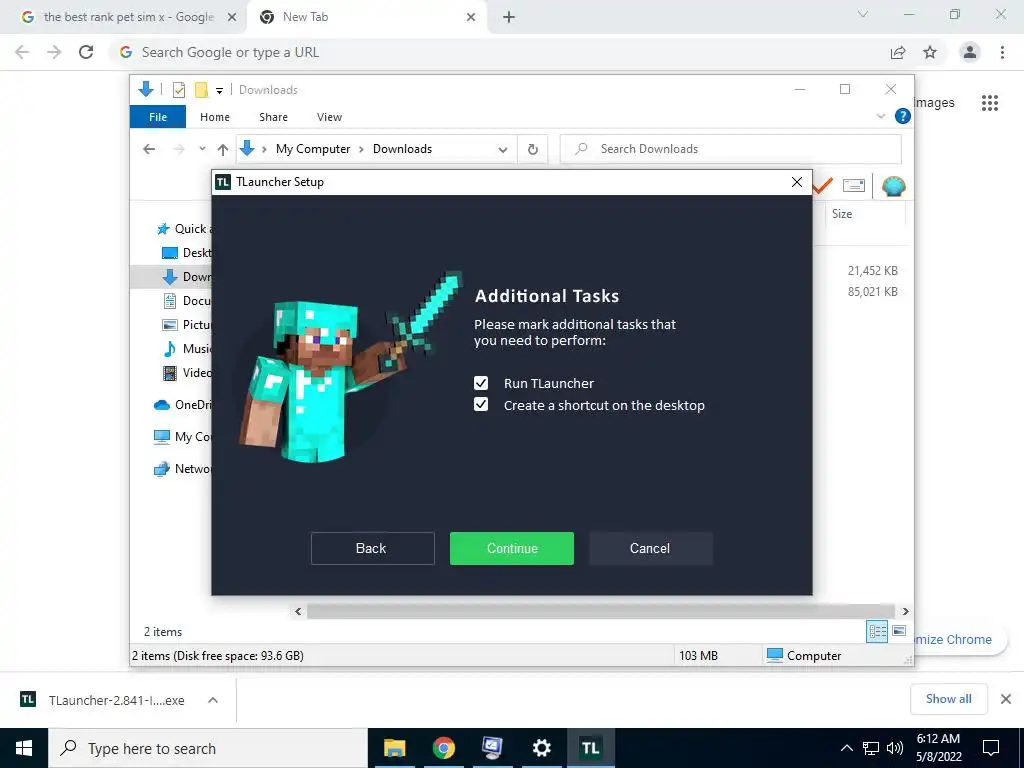This screenshot has height=768, width=1024.
Task: Switch to details view icon
Action: (x=877, y=631)
